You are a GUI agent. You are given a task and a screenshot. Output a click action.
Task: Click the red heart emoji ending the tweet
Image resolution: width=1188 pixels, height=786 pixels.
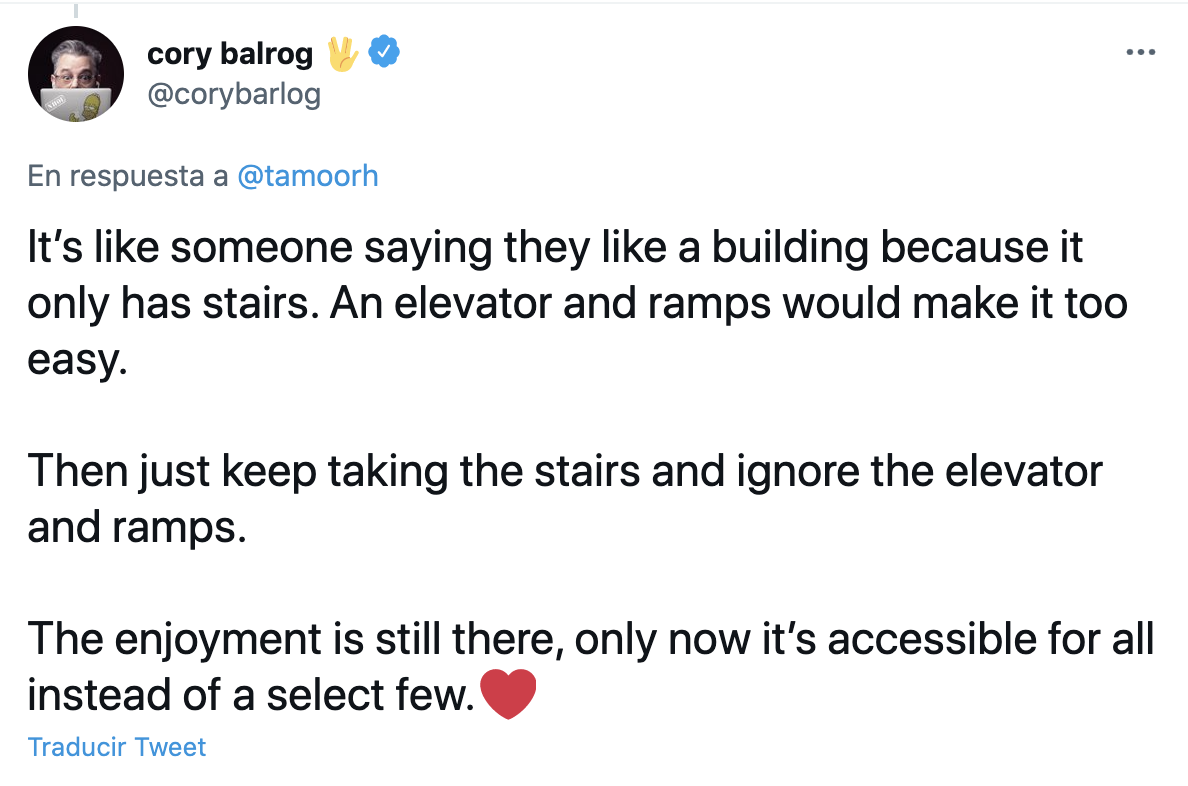pos(508,694)
